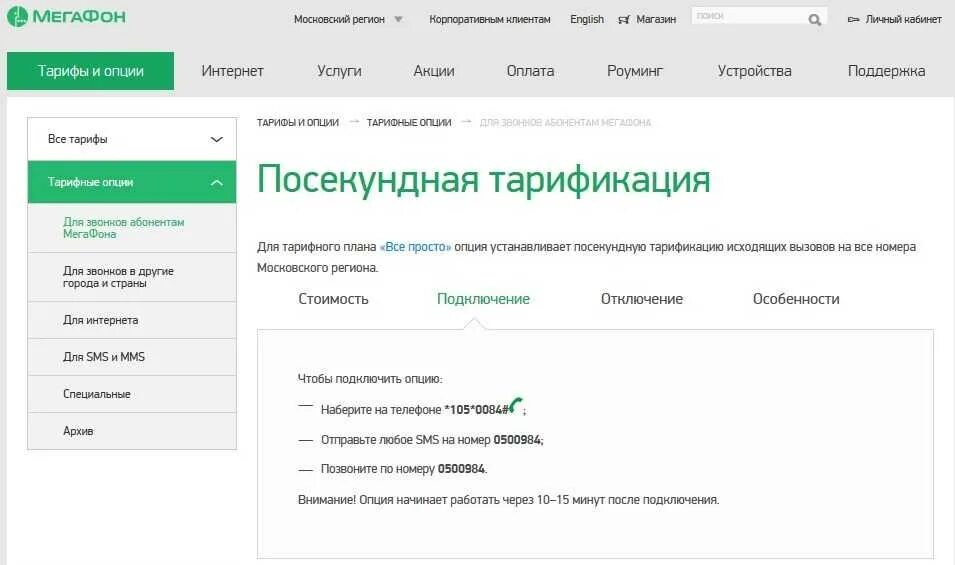
Task: Open the Акции menu item
Action: [434, 71]
